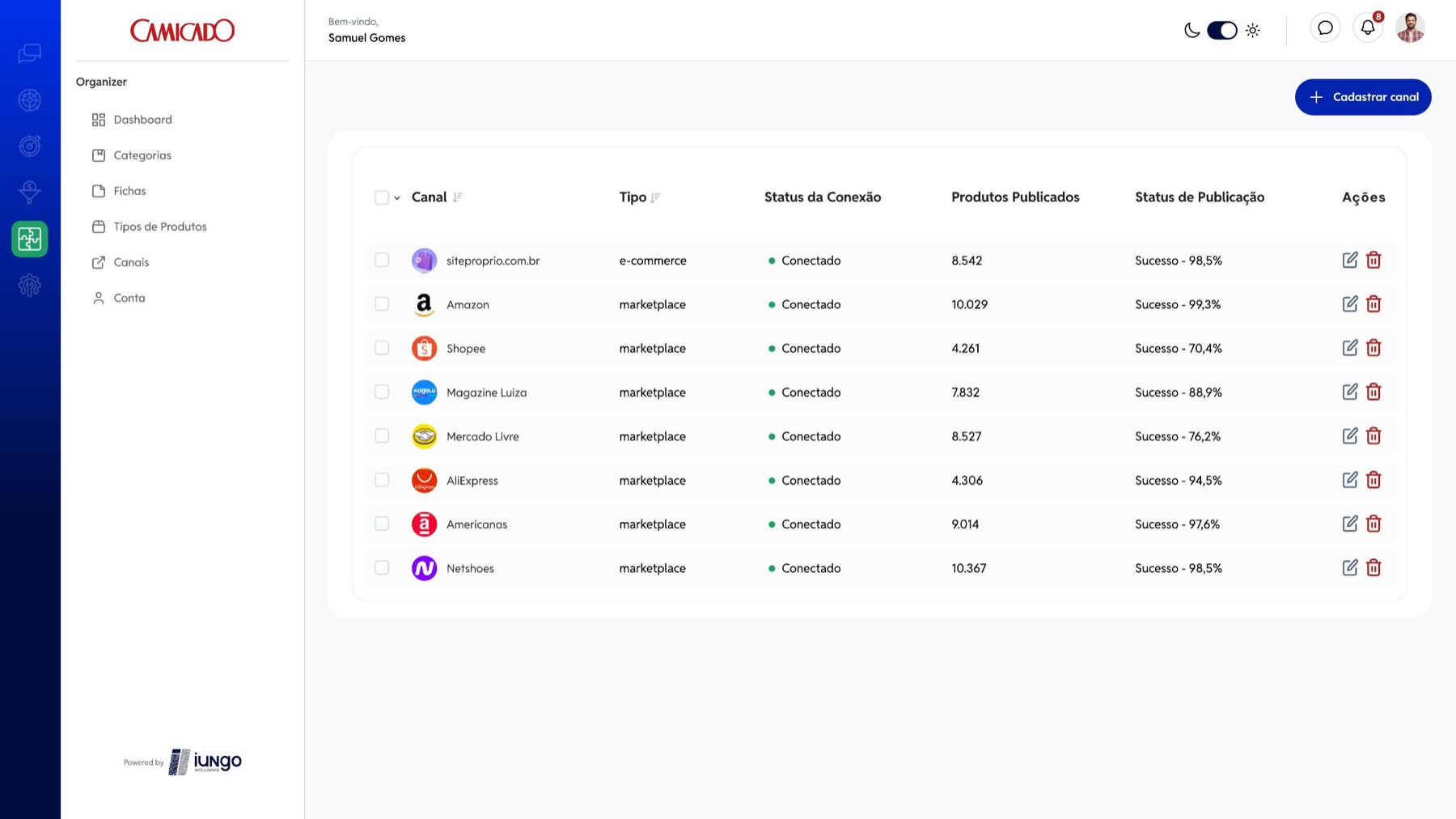The height and width of the screenshot is (819, 1456).
Task: Go to Categorias menu item
Action: click(x=132, y=155)
